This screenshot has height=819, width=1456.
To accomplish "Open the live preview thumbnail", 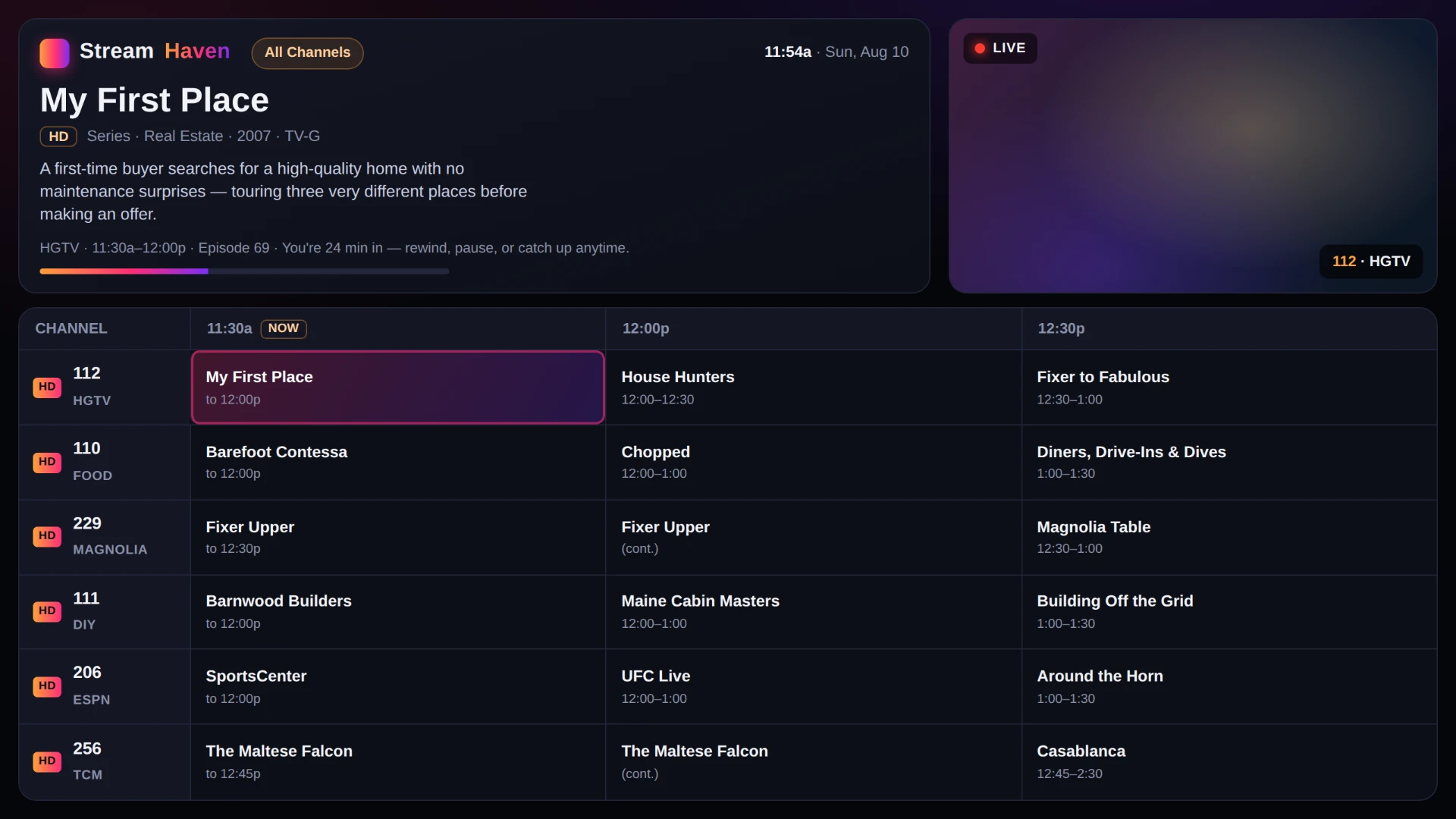I will pos(1193,156).
